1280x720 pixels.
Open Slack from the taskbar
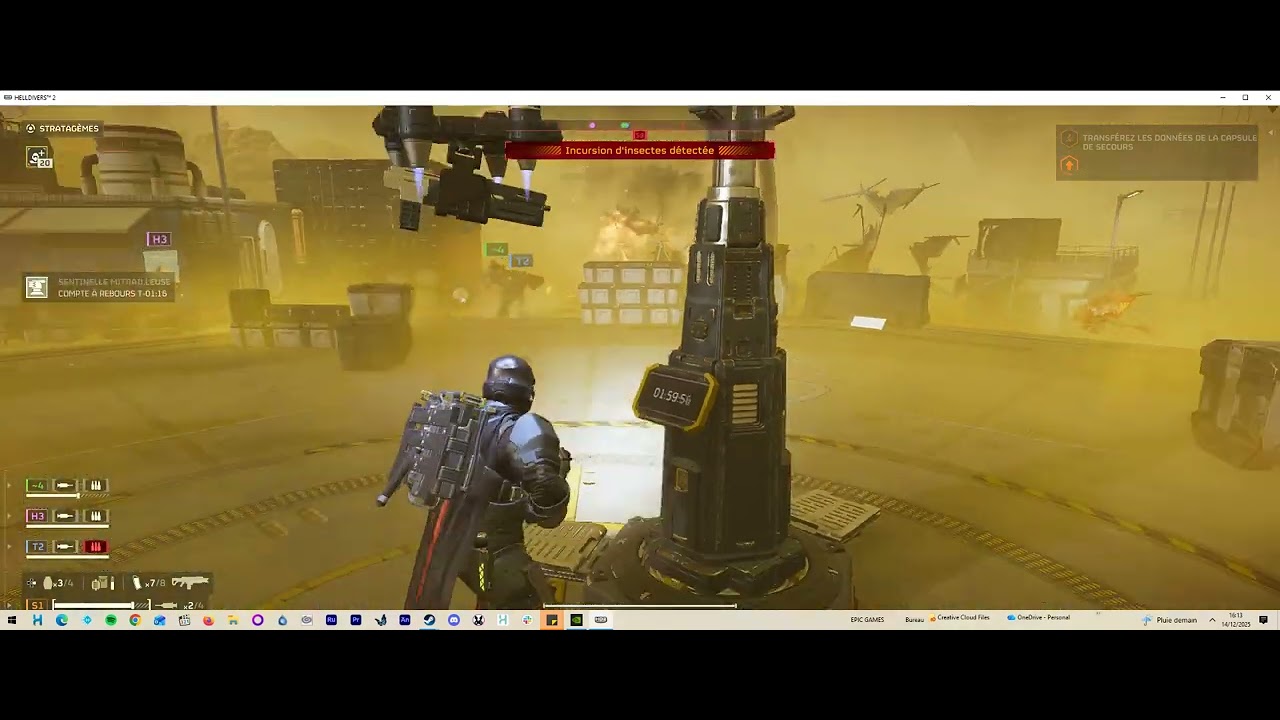coord(527,620)
